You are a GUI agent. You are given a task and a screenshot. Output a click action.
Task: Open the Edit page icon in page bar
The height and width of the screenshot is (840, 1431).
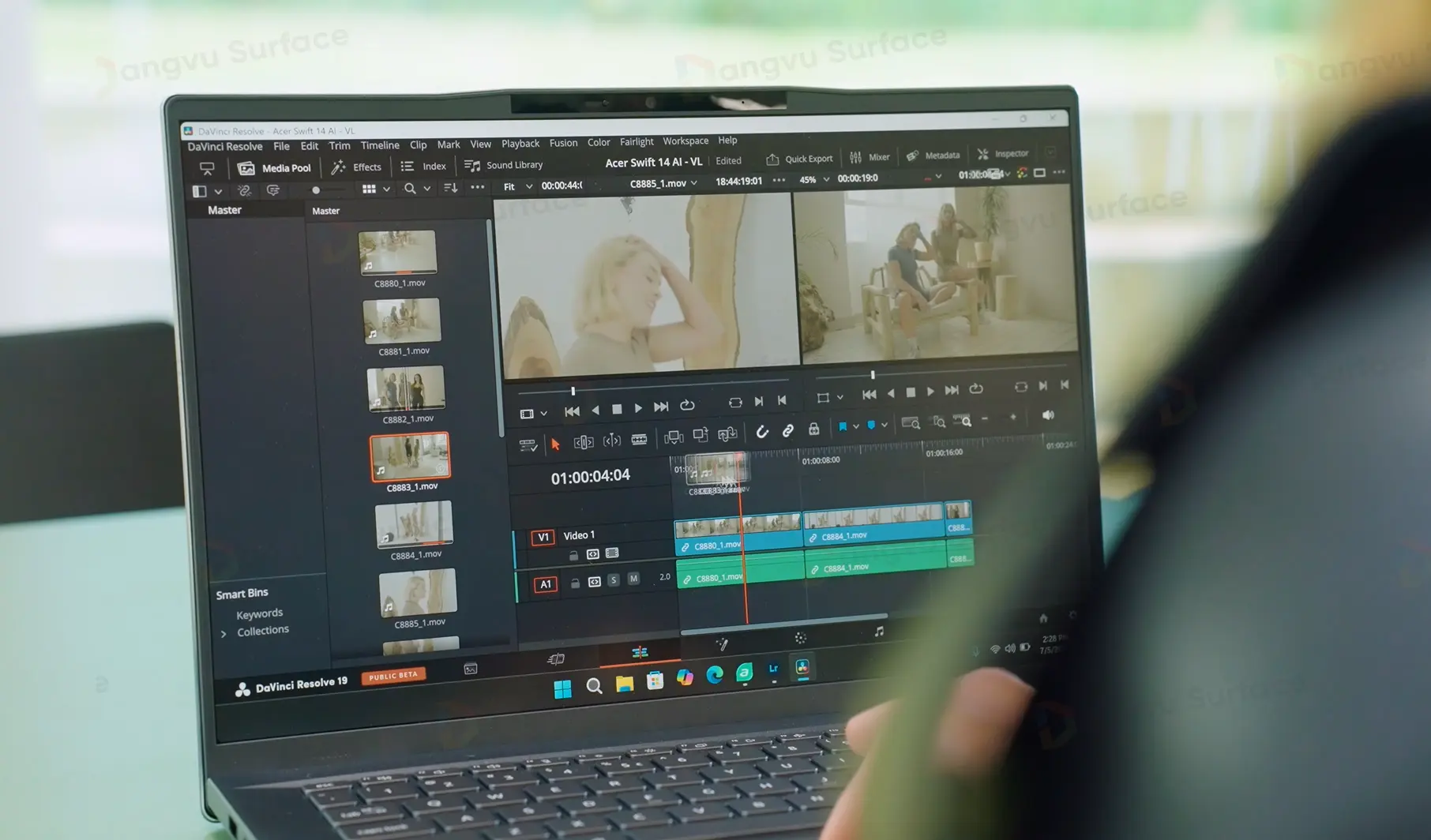[x=640, y=652]
